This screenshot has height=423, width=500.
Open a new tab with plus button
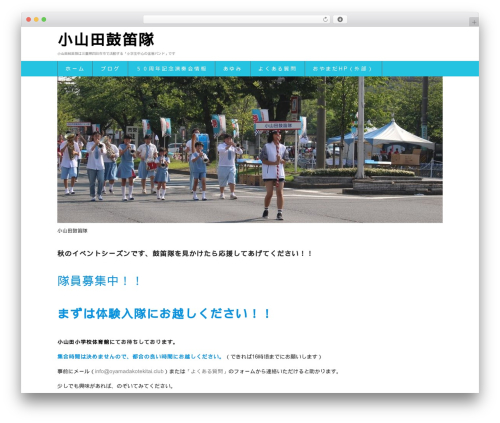click(x=474, y=22)
